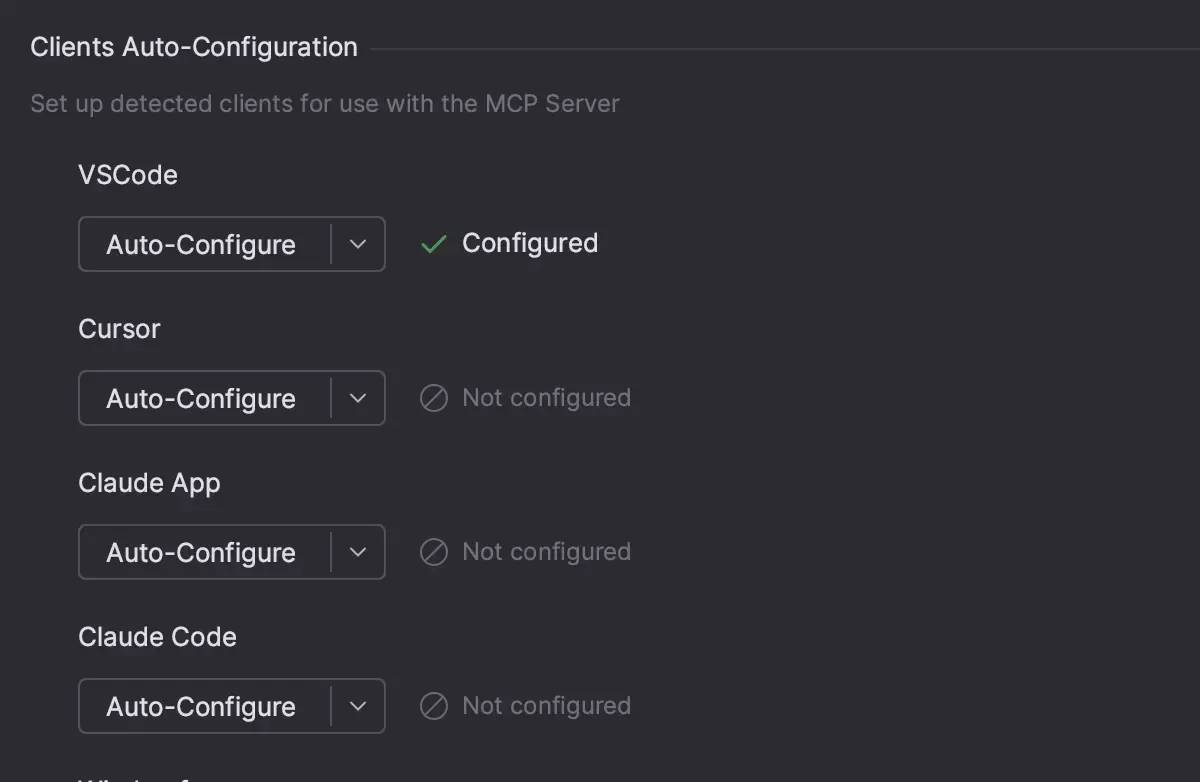Click the slashed circle icon in the Cursor row

point(433,397)
